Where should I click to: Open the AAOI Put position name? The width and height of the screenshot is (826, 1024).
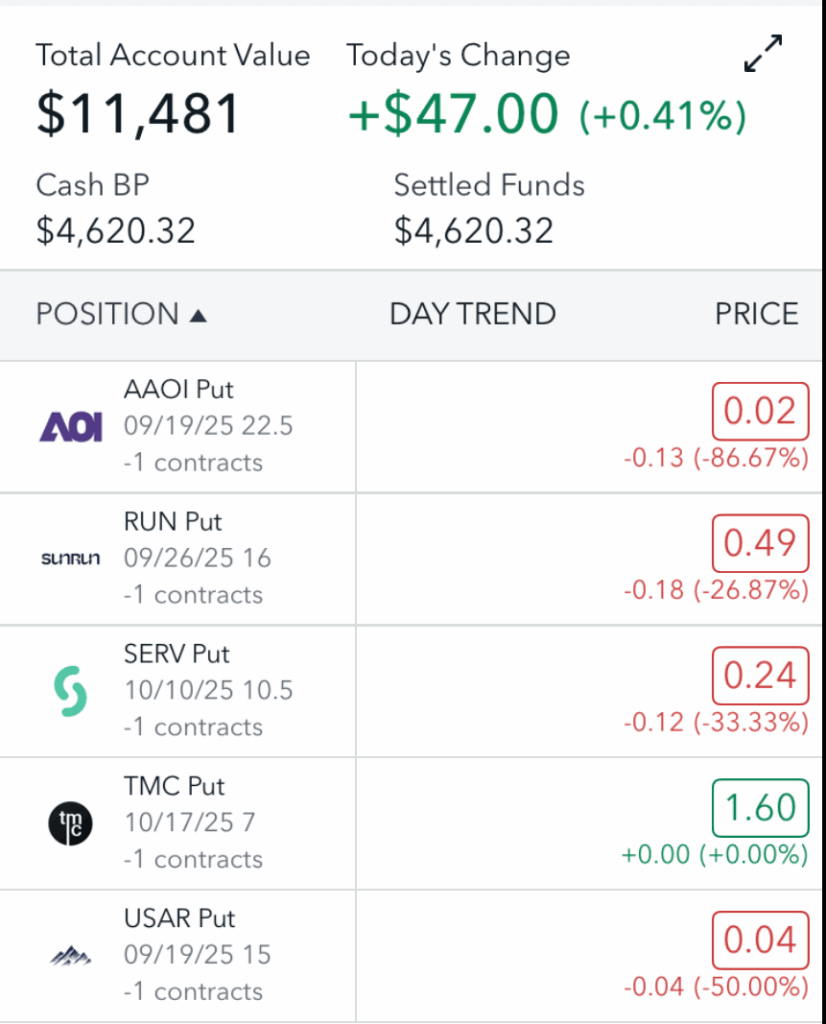coord(178,390)
